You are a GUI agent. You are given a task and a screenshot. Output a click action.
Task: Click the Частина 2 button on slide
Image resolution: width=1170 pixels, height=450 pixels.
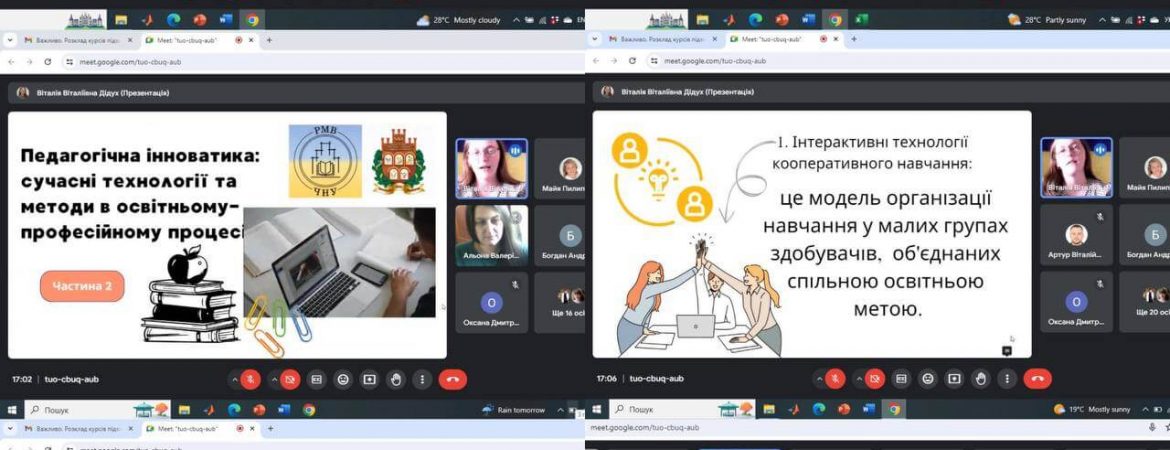click(x=82, y=287)
